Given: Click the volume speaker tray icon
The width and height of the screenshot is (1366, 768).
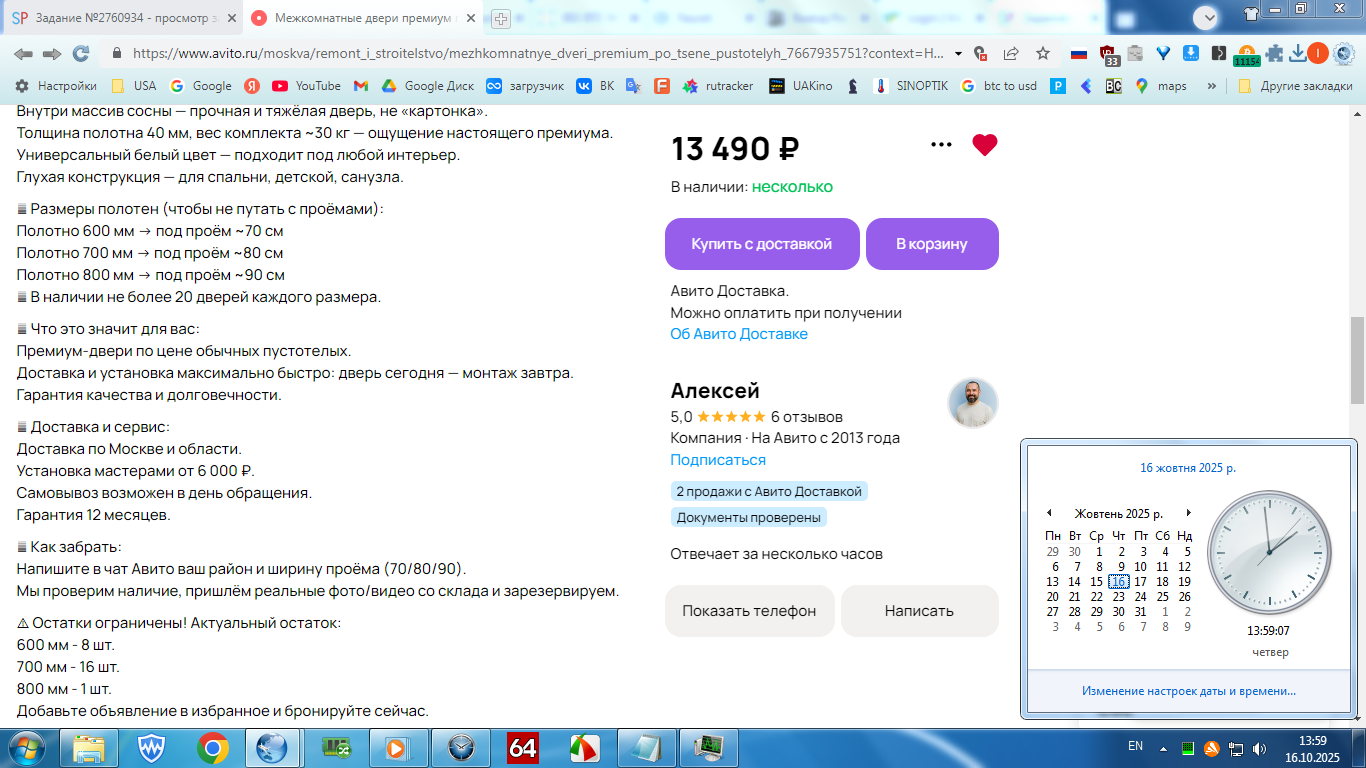Looking at the screenshot, I should [1259, 748].
